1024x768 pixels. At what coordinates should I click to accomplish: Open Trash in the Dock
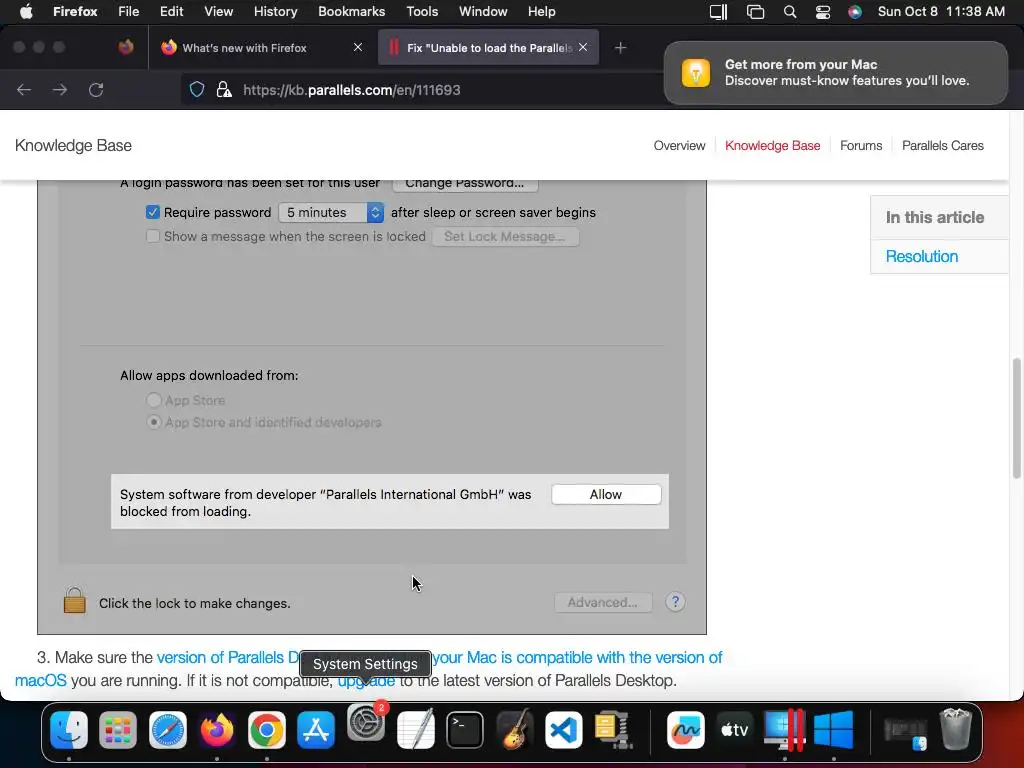click(x=955, y=729)
